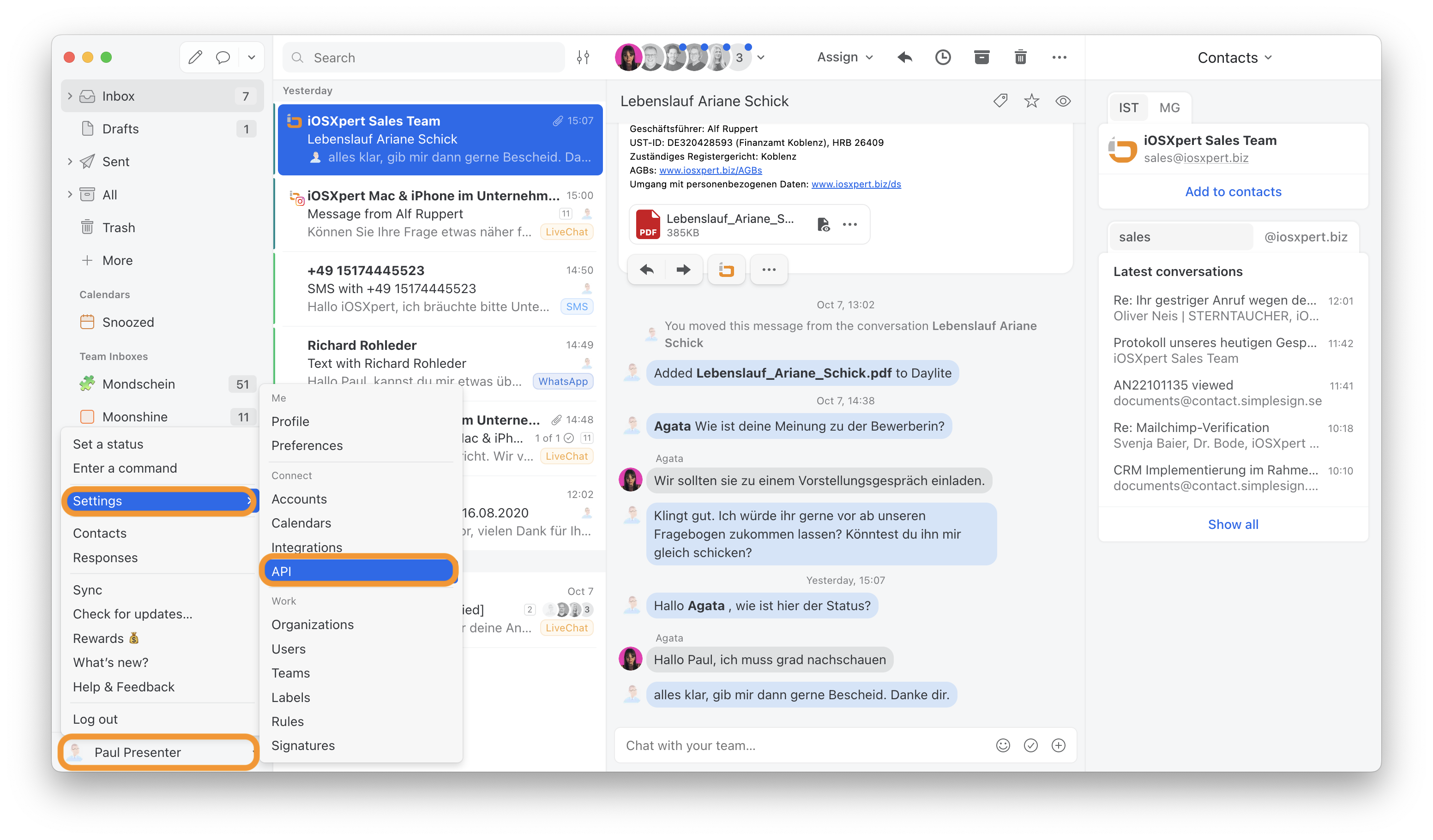1433x840 pixels.
Task: Open attachment more options dots
Action: pos(849,224)
